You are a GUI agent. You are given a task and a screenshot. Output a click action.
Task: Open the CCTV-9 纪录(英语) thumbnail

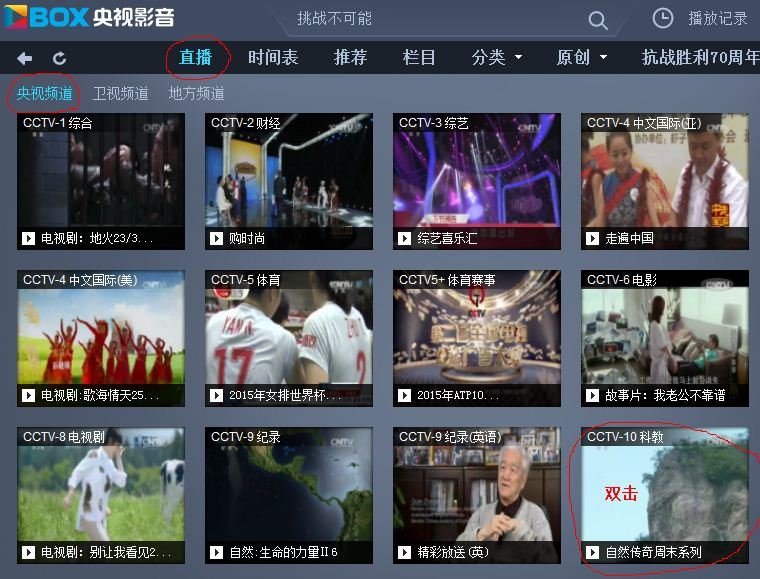pos(477,495)
